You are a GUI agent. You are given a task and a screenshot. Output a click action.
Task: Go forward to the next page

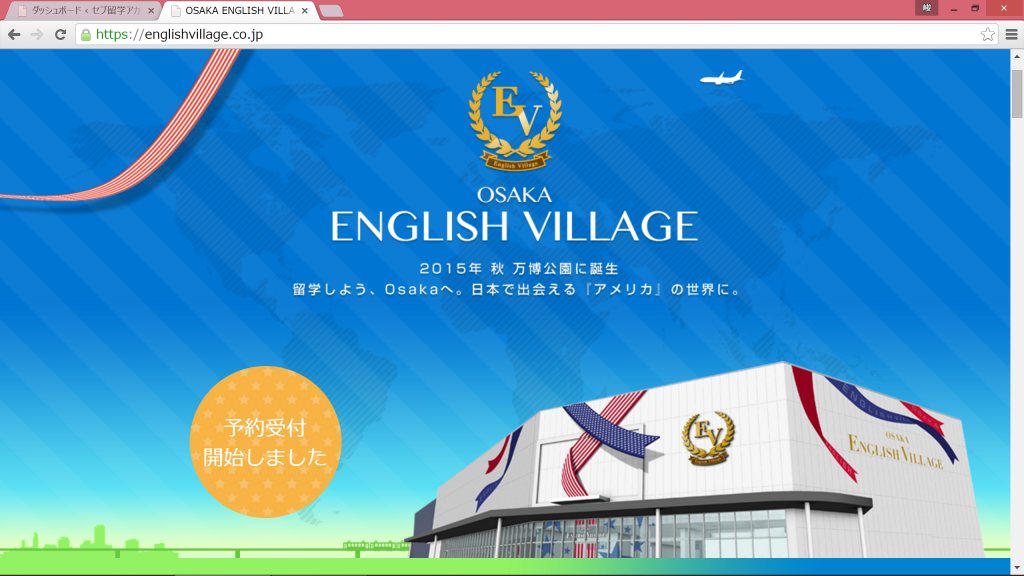37,35
